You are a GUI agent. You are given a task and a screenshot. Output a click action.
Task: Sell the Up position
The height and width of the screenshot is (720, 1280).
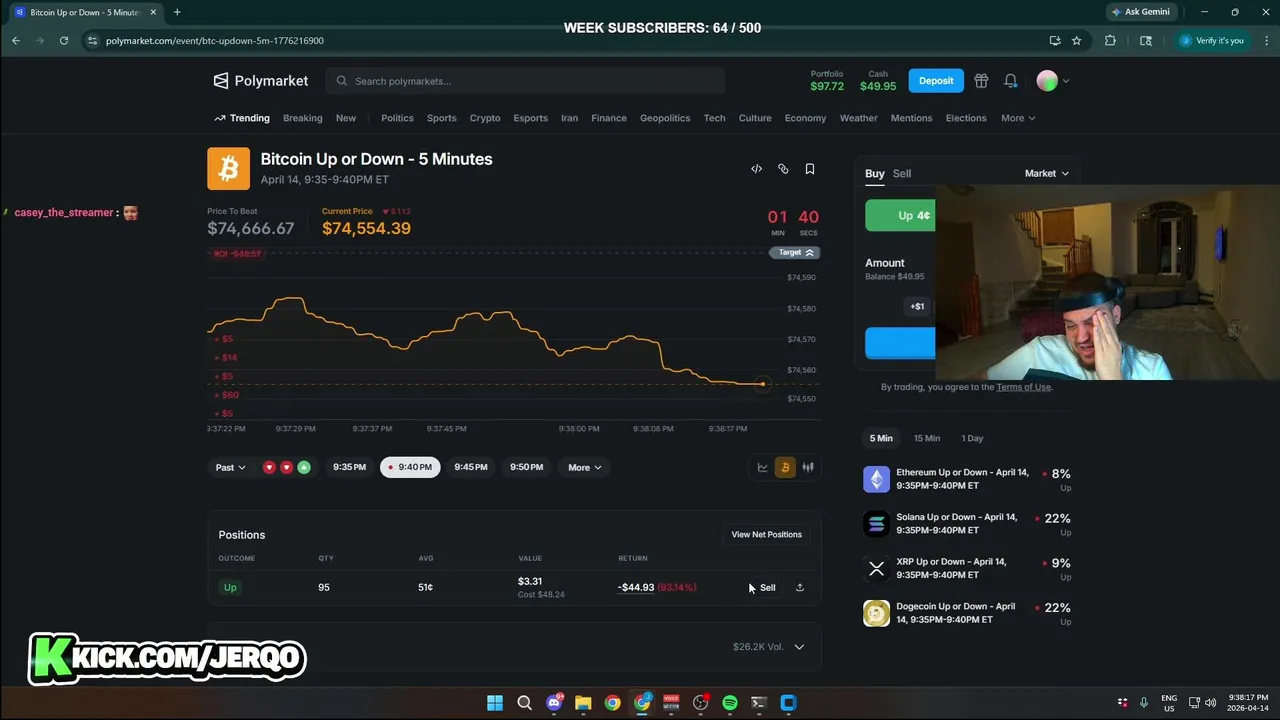(x=767, y=587)
